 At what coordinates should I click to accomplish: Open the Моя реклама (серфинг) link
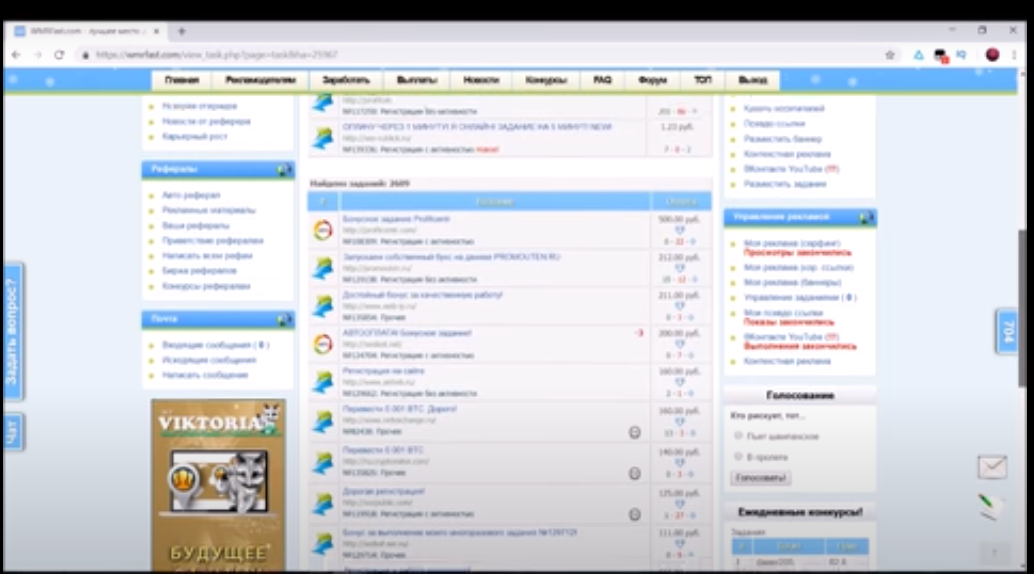[x=792, y=243]
